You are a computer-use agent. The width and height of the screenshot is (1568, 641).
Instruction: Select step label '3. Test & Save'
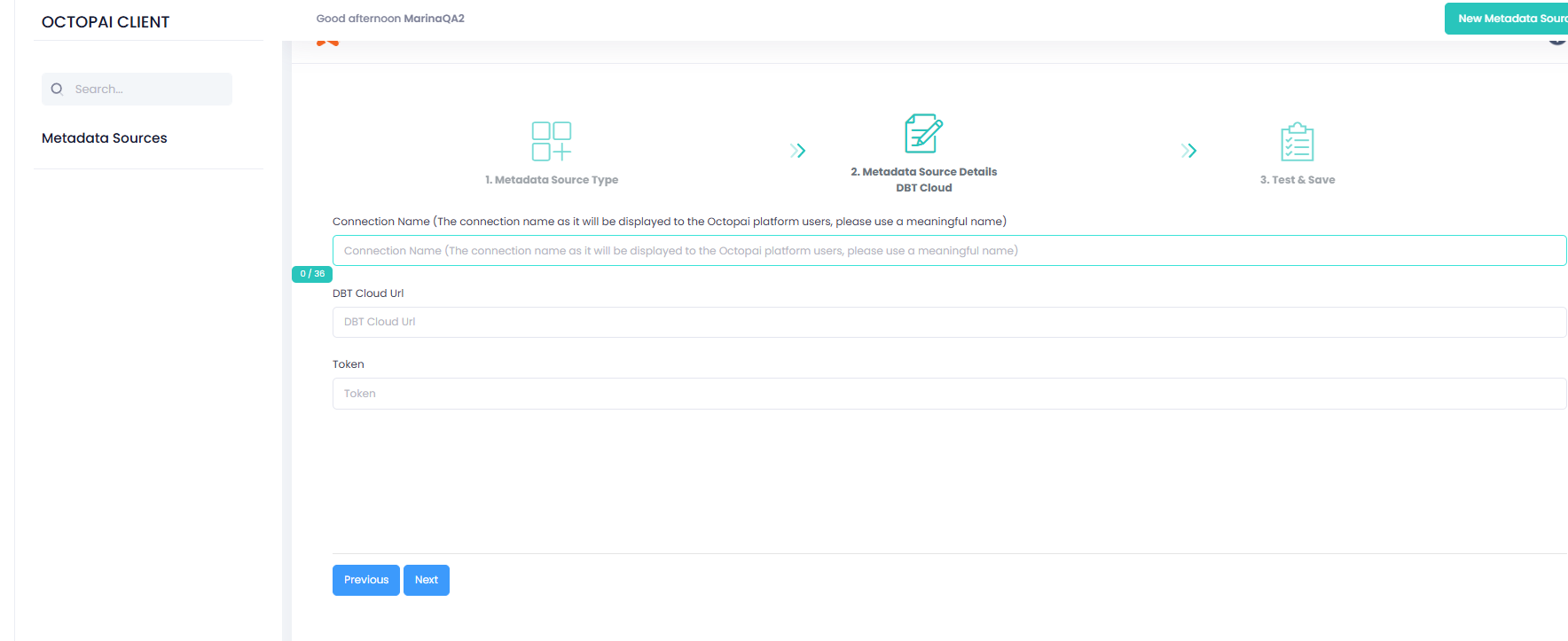coord(1297,180)
